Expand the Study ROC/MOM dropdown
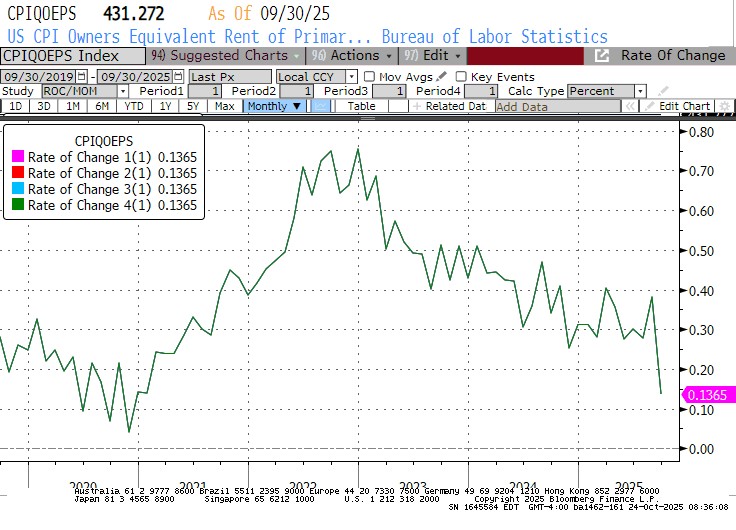Viewport: 736px width, 530px height. pos(123,91)
